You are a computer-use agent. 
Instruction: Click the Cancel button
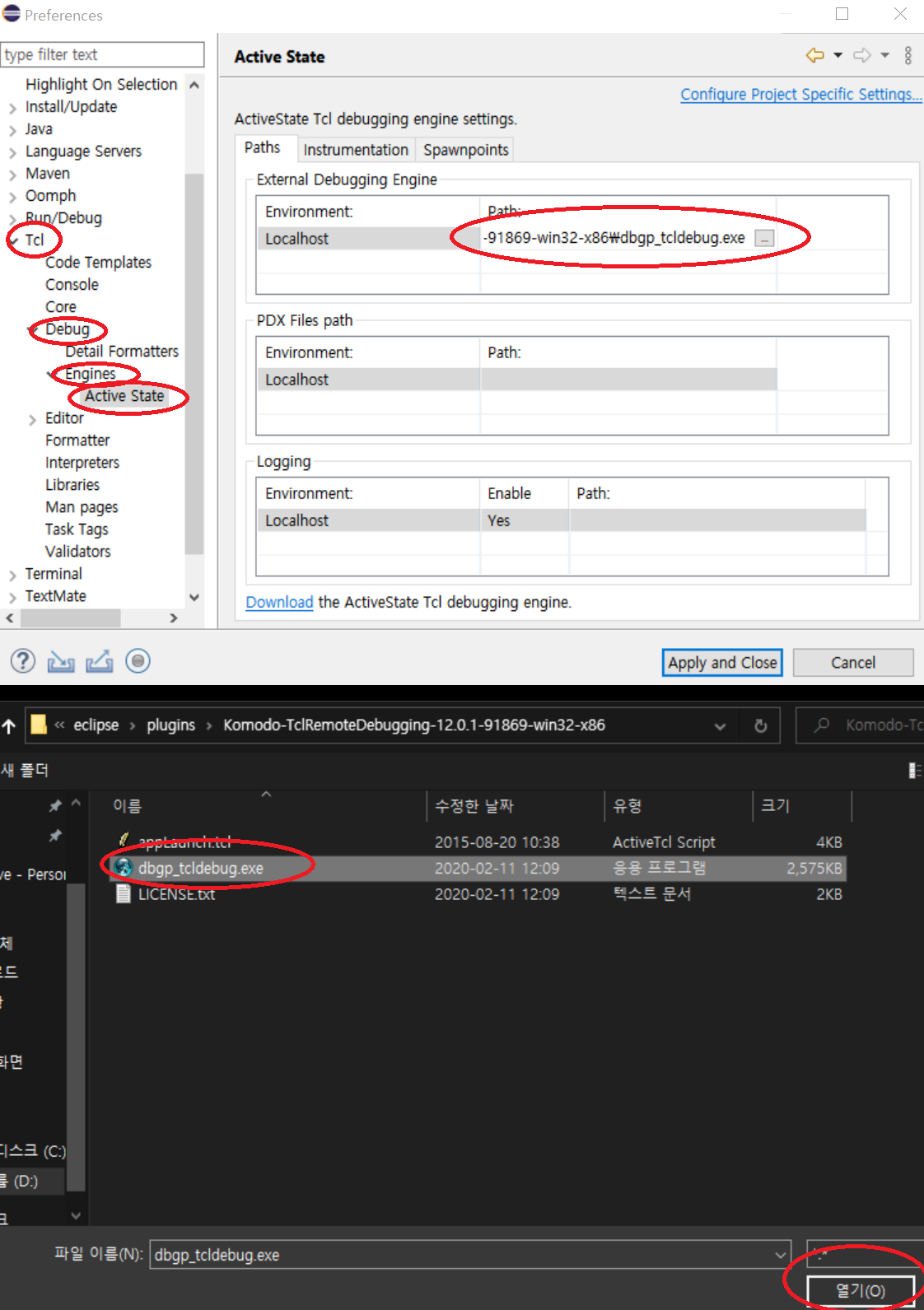click(853, 662)
